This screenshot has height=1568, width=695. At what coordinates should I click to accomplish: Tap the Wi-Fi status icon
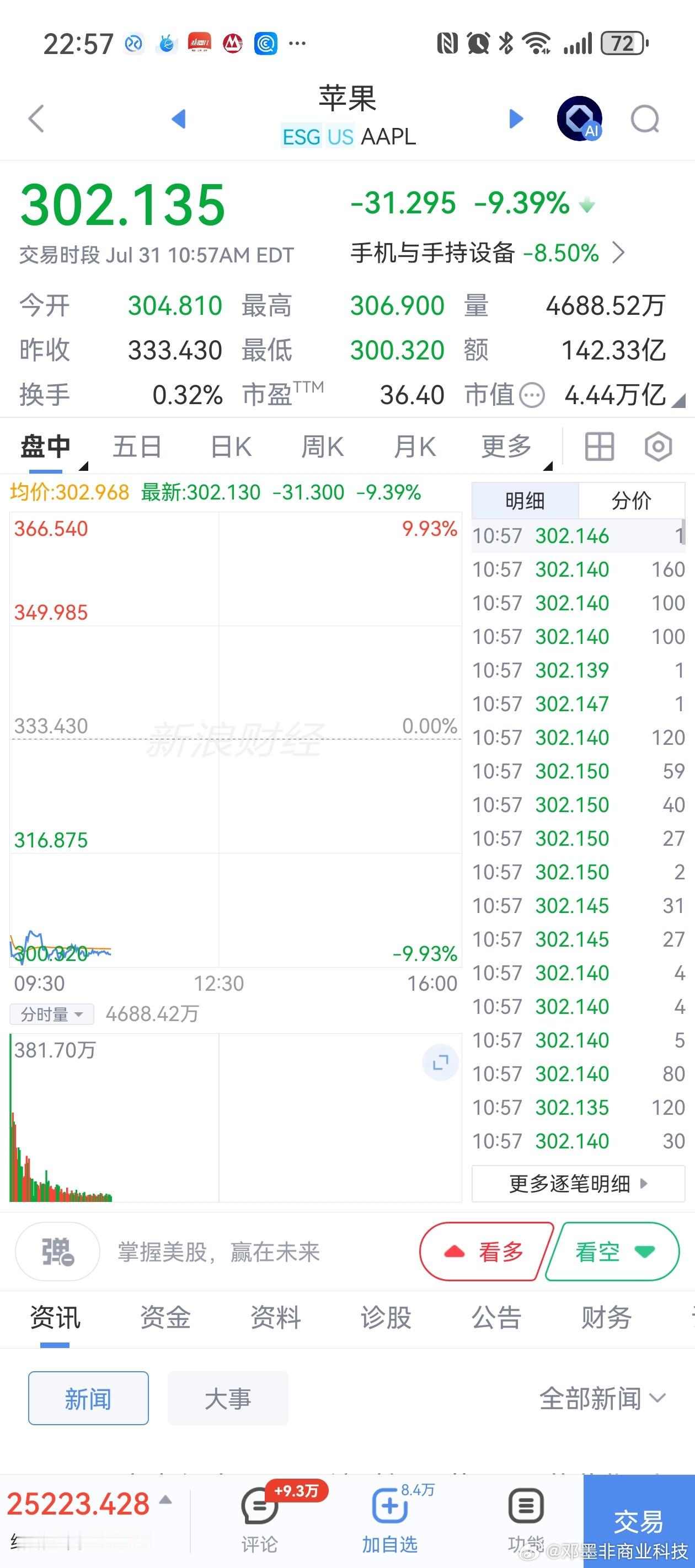tap(537, 43)
